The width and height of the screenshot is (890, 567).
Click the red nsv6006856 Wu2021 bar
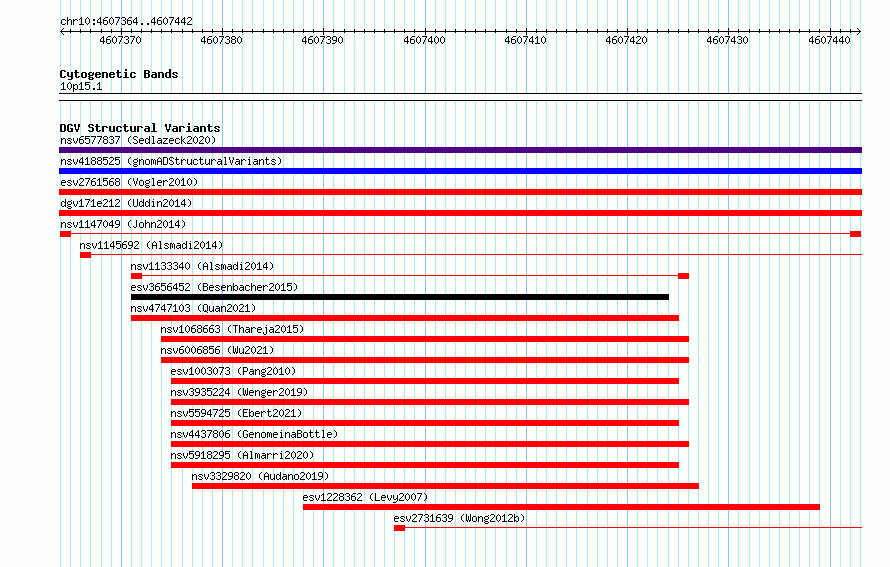click(x=425, y=360)
